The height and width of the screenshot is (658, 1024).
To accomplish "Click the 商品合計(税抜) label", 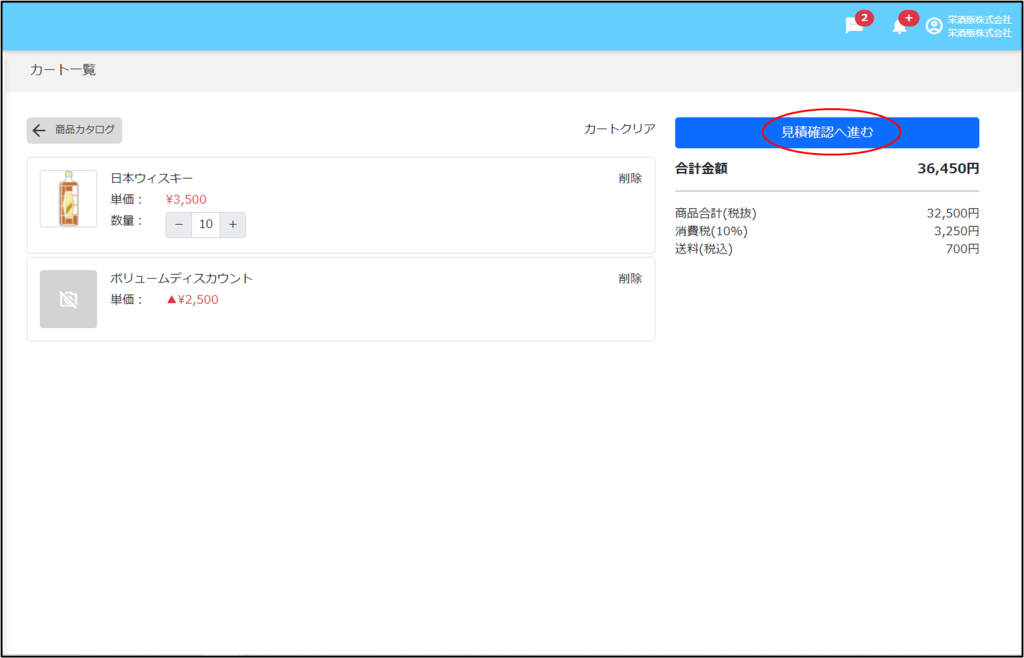I will (x=716, y=213).
